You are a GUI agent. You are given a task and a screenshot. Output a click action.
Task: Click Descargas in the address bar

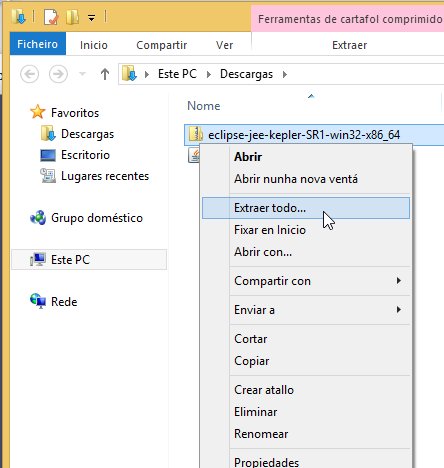coord(246,74)
